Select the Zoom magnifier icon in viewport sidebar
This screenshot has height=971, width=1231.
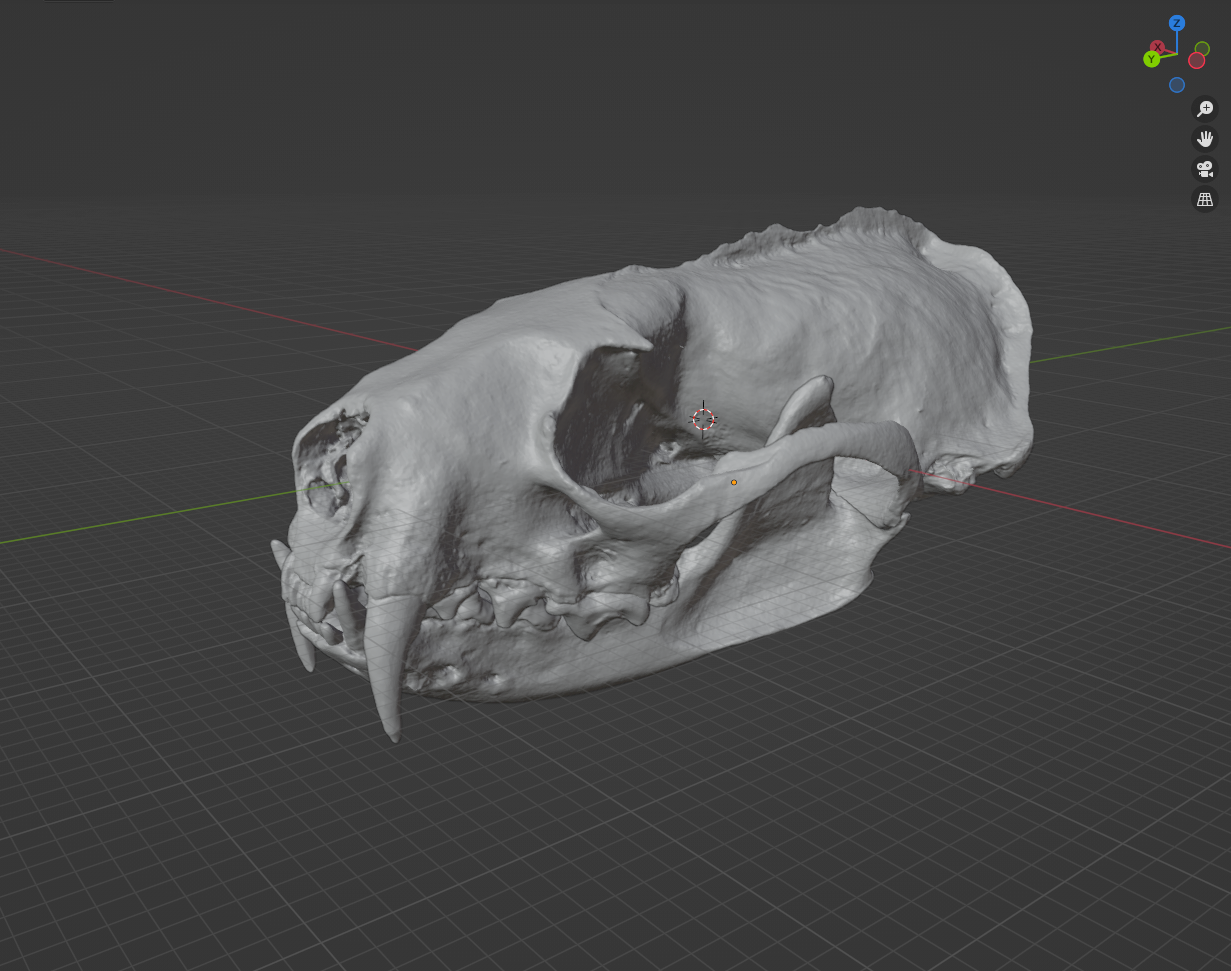[x=1205, y=108]
